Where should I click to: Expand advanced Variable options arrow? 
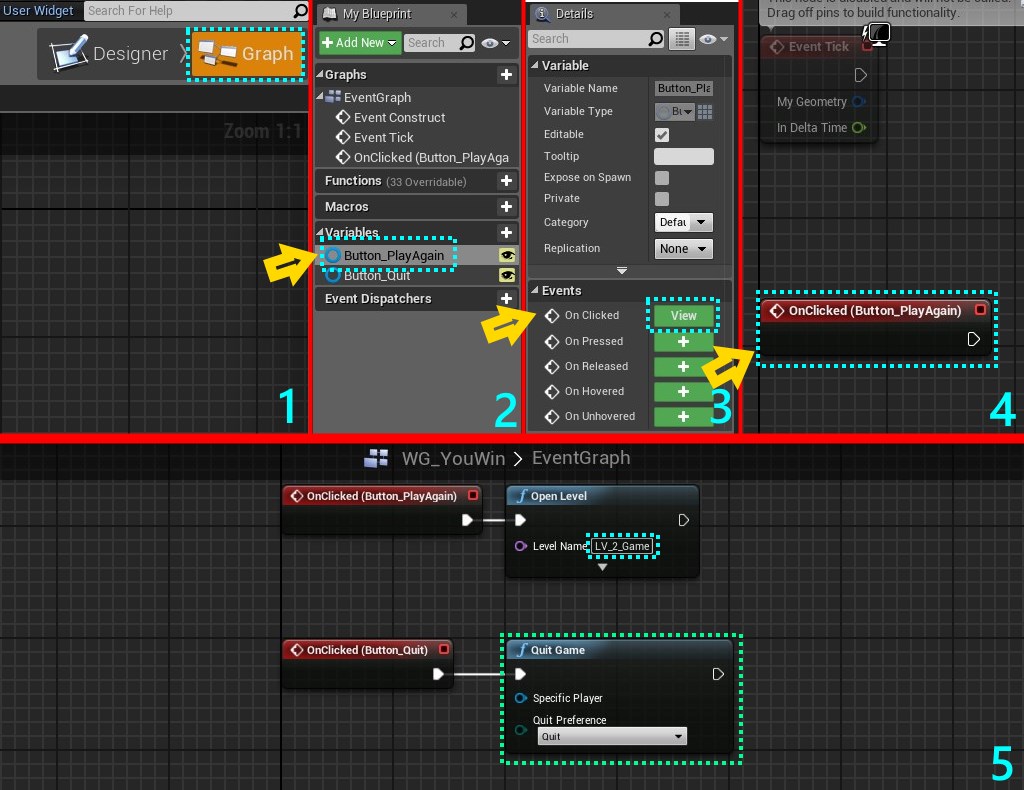(622, 270)
